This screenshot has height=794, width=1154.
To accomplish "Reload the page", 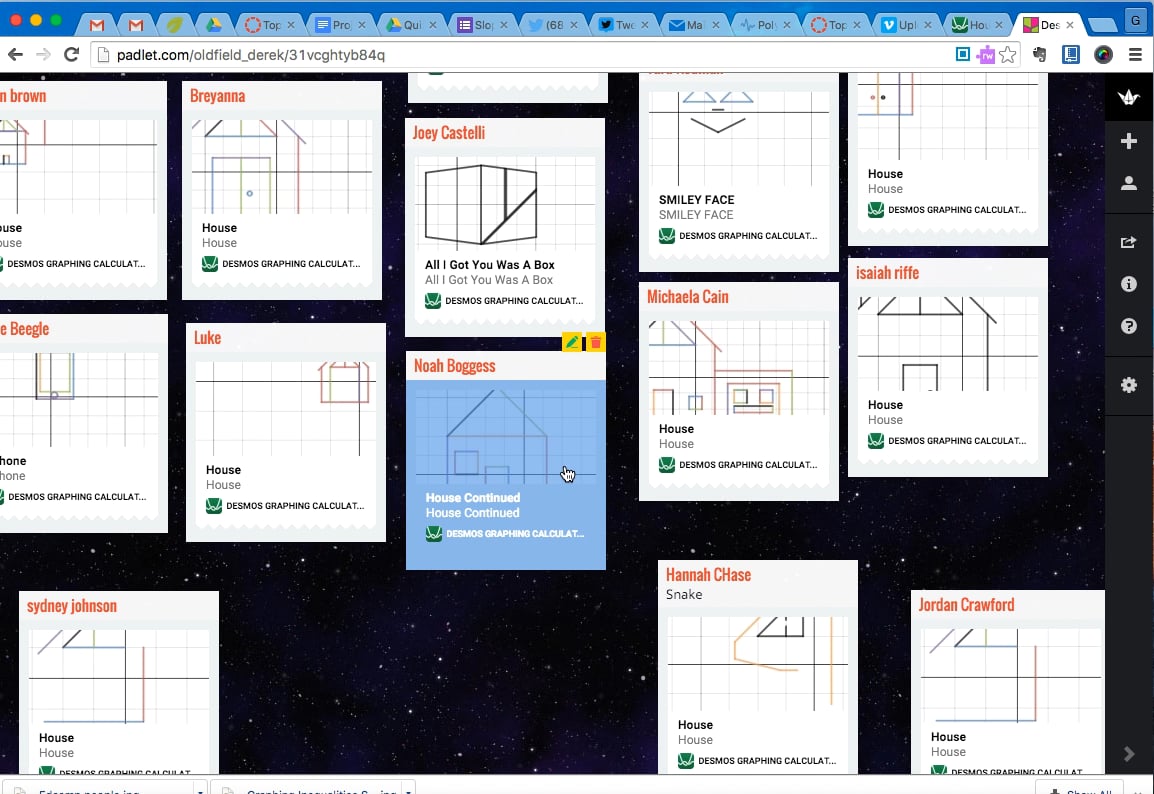I will pyautogui.click(x=71, y=54).
